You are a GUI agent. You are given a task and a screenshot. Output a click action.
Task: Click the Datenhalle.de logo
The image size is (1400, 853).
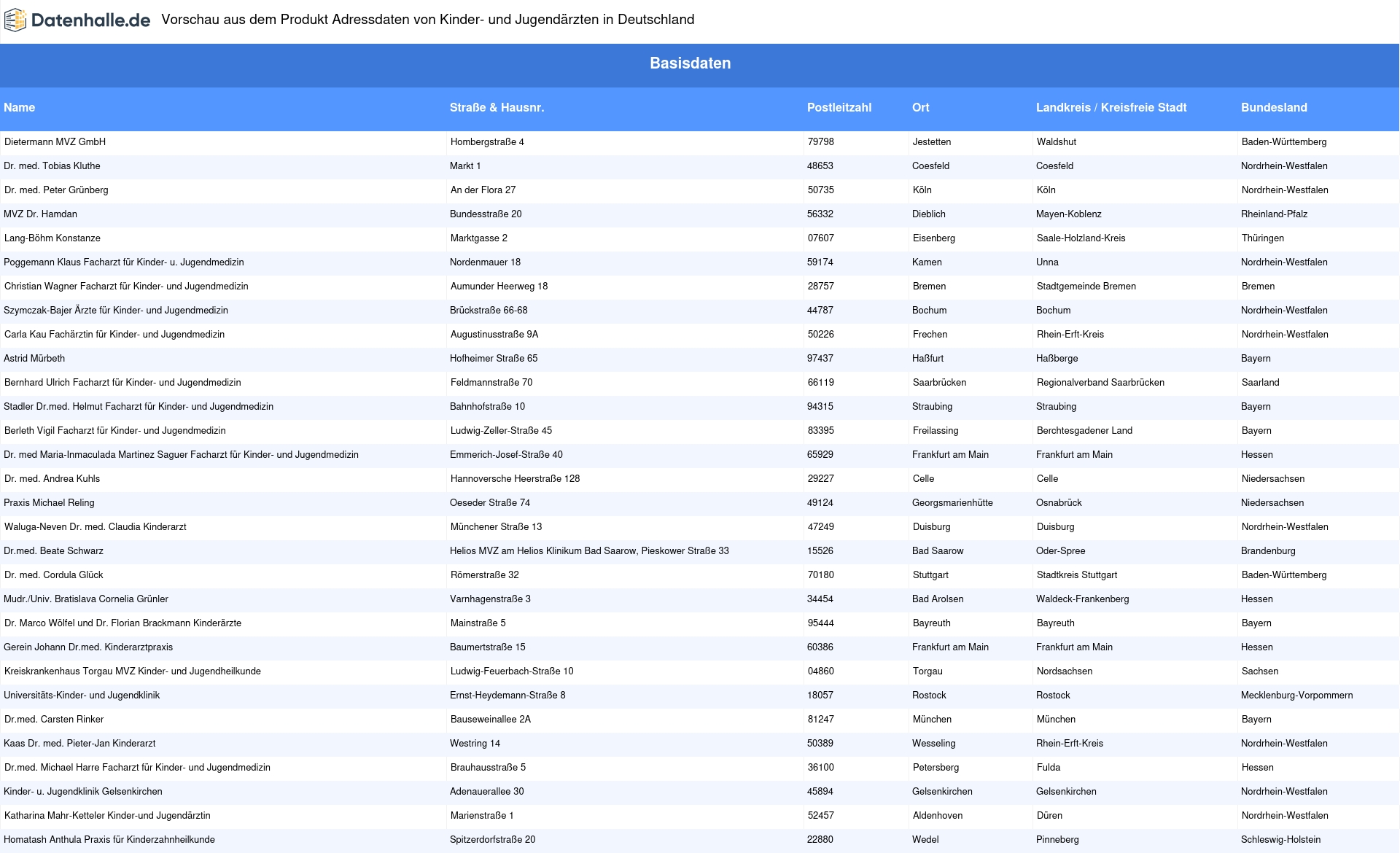pos(77,20)
